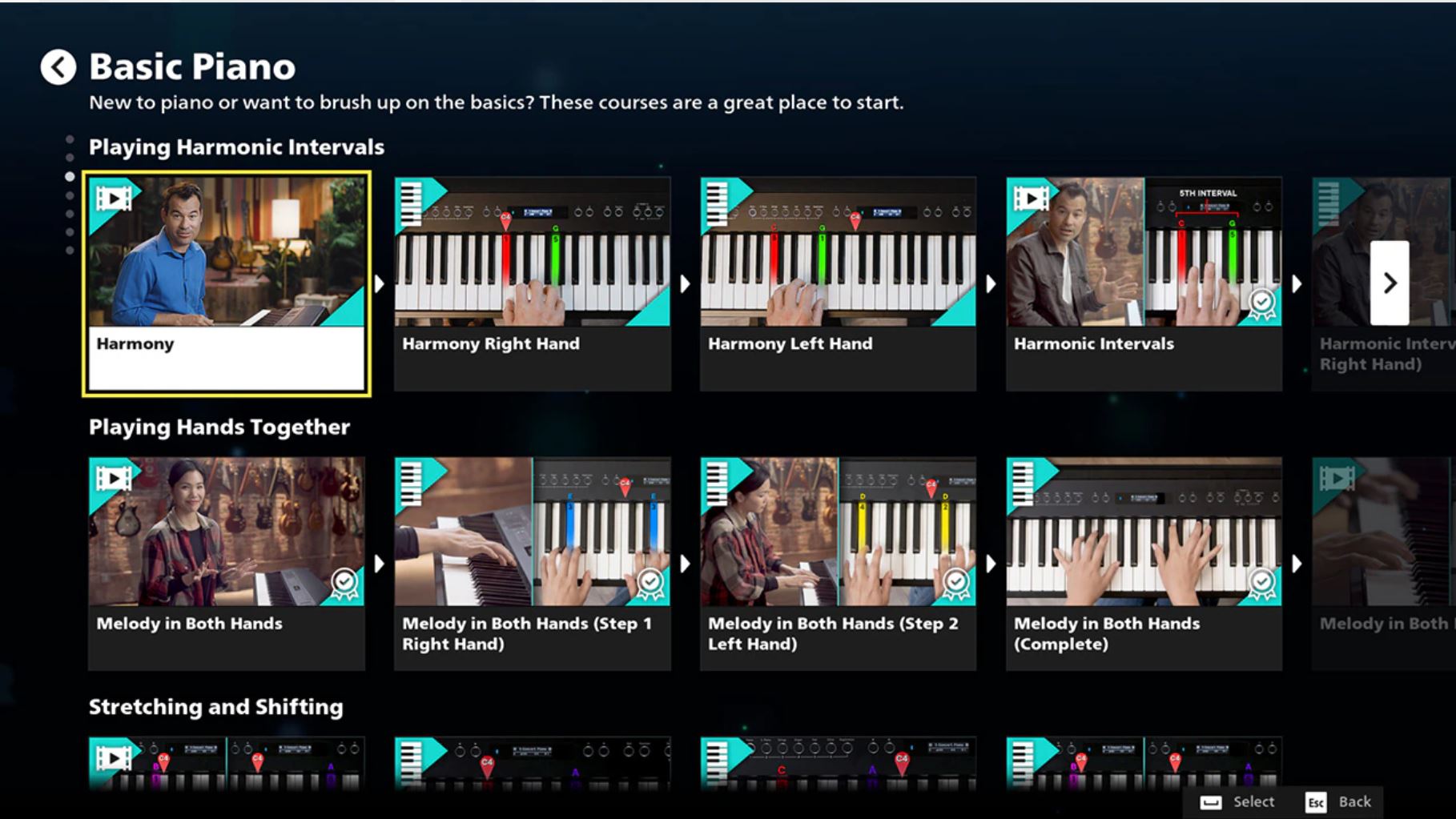Open the Harmony Right Hand exercise
The width and height of the screenshot is (1456, 819).
pos(533,283)
